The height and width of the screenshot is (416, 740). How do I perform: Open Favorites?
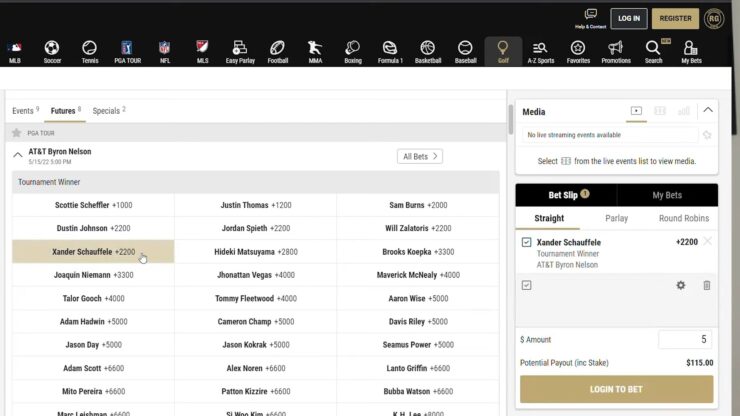(578, 52)
